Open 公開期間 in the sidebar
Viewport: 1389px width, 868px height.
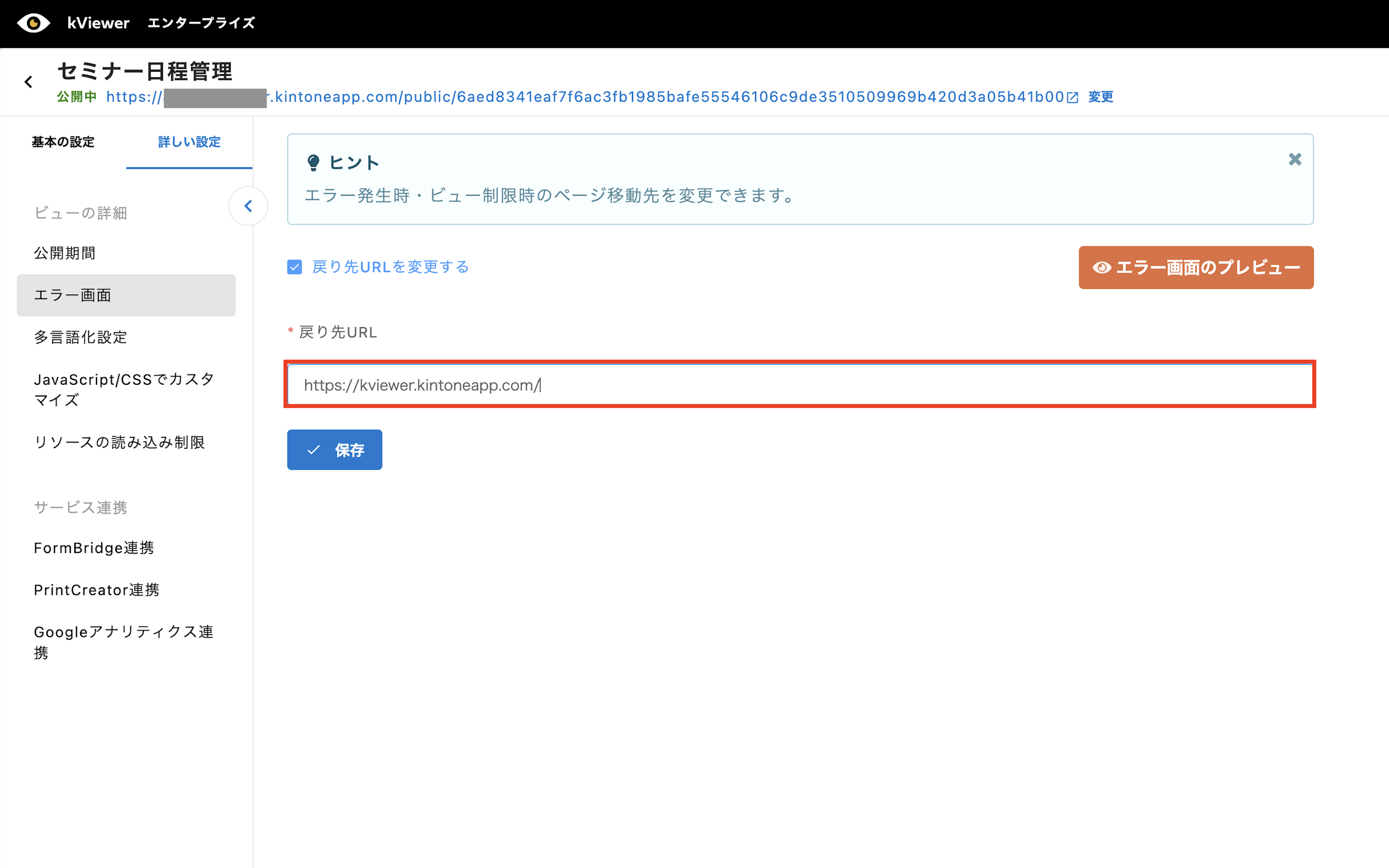pos(65,253)
